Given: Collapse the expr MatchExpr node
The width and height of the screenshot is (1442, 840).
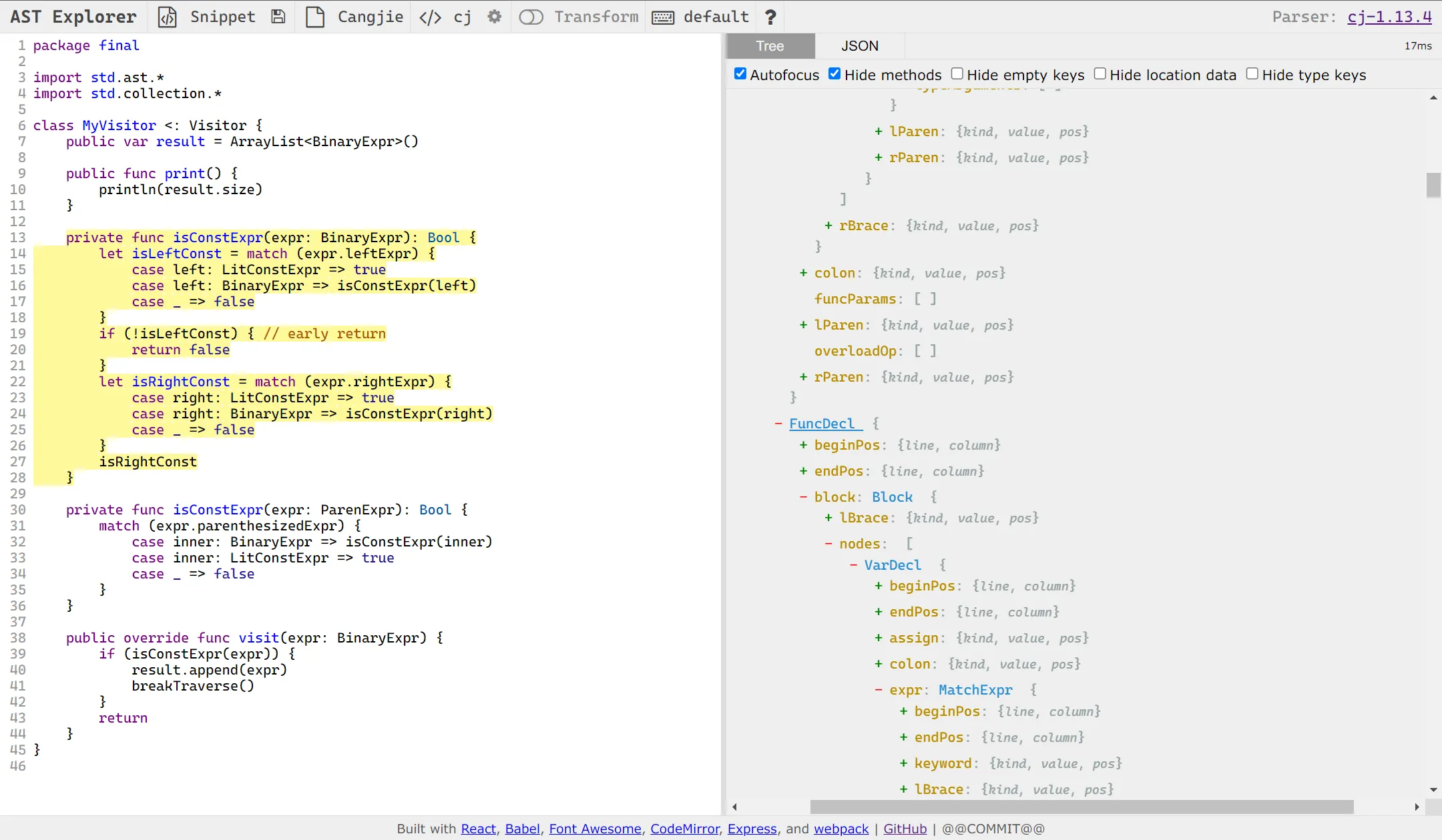Looking at the screenshot, I should (879, 690).
